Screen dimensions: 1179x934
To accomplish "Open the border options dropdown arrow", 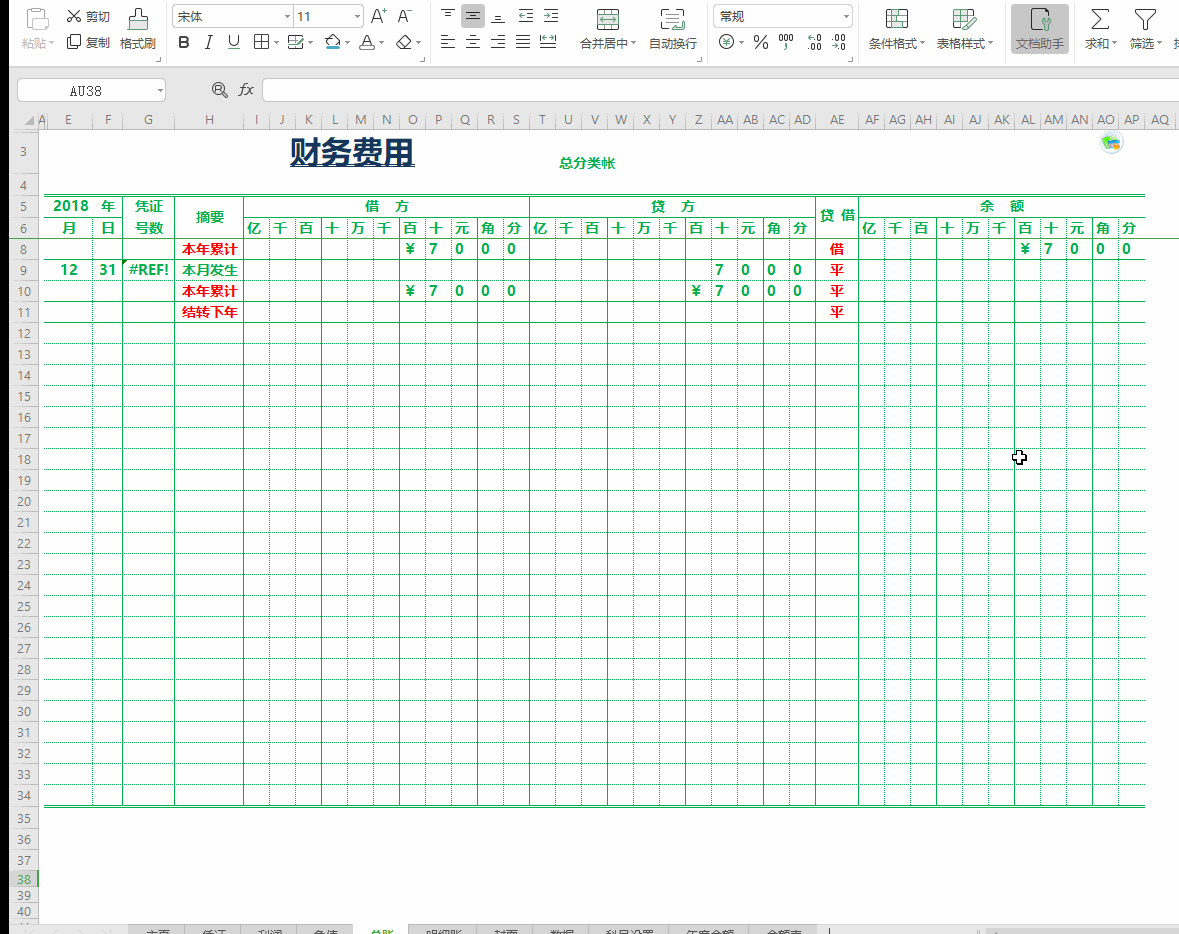I will [x=277, y=43].
